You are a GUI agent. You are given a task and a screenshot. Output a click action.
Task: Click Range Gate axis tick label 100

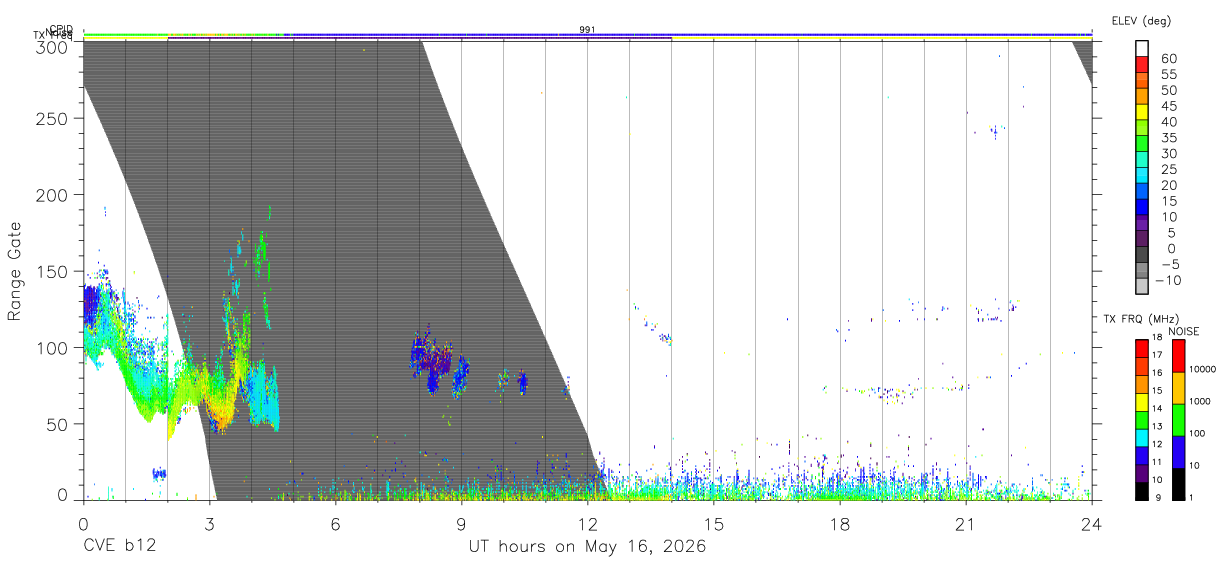click(x=53, y=347)
